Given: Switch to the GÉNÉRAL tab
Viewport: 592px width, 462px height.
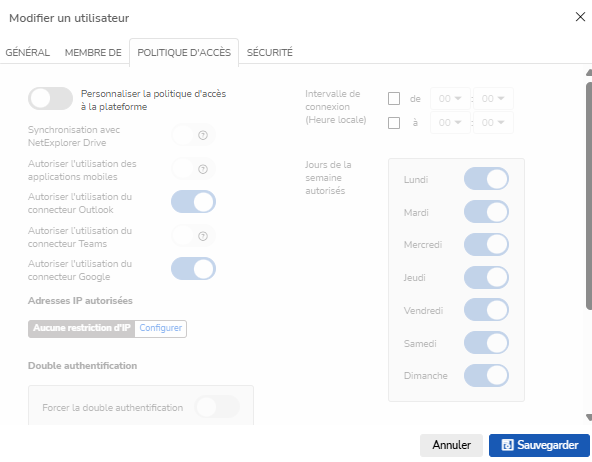Looking at the screenshot, I should (x=28, y=52).
